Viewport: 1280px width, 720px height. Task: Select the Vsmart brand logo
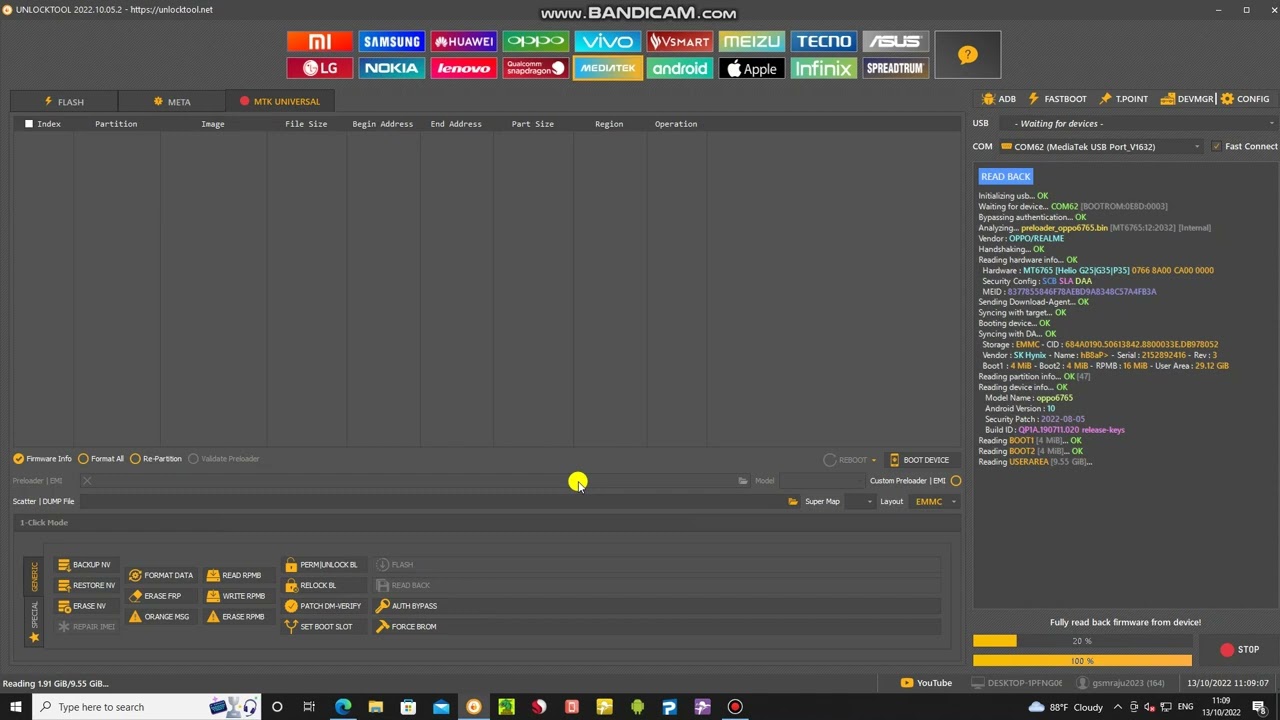(680, 41)
